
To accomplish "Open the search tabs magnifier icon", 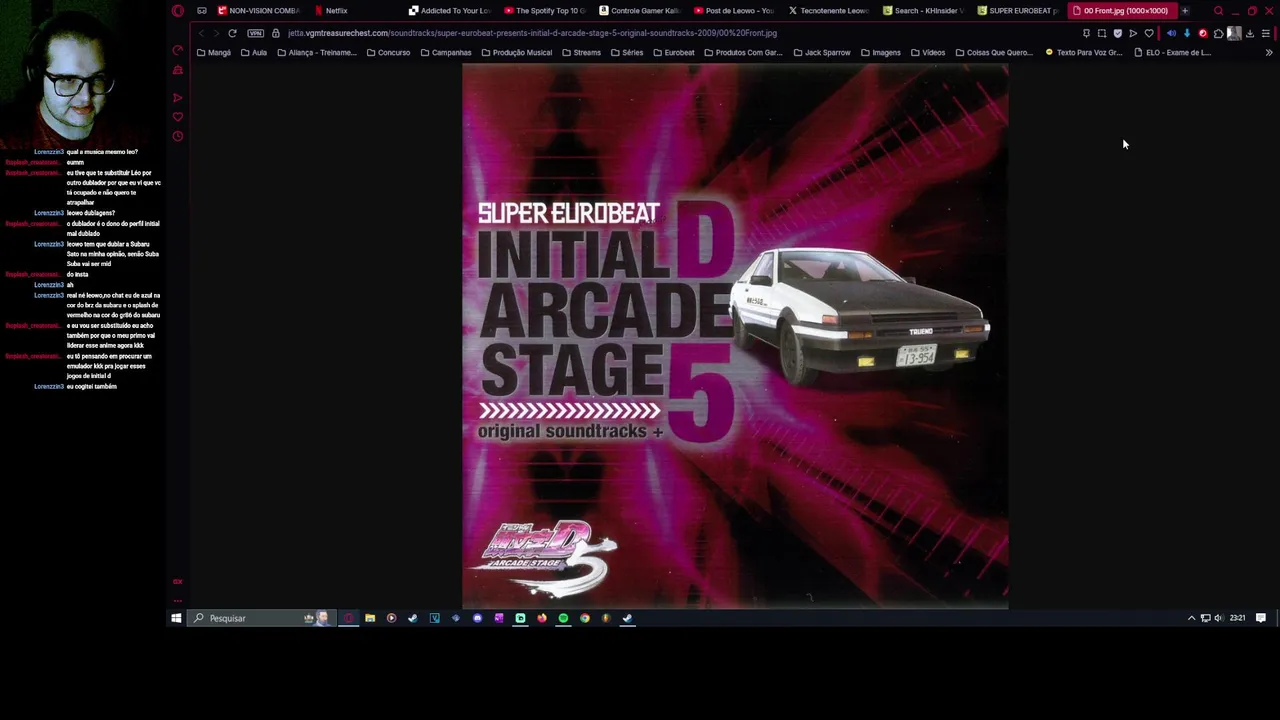I will [x=1218, y=11].
